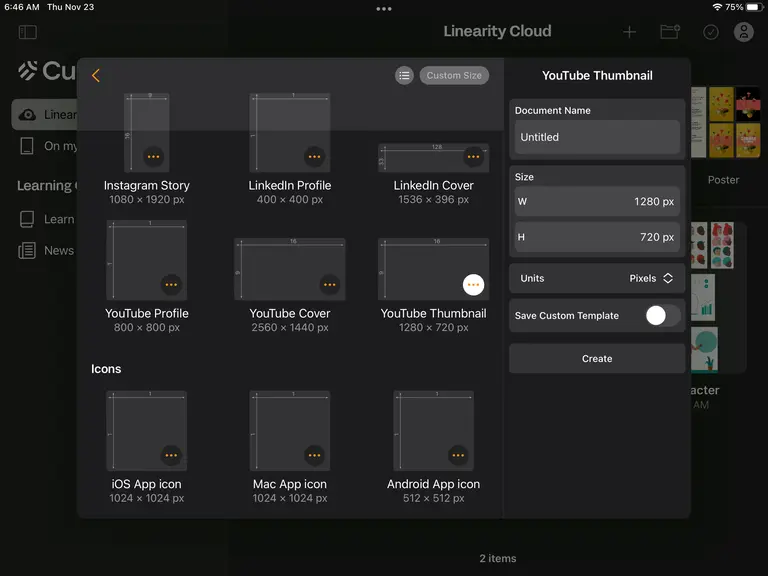Select the Android App icon template
768x576 pixels.
click(x=433, y=431)
